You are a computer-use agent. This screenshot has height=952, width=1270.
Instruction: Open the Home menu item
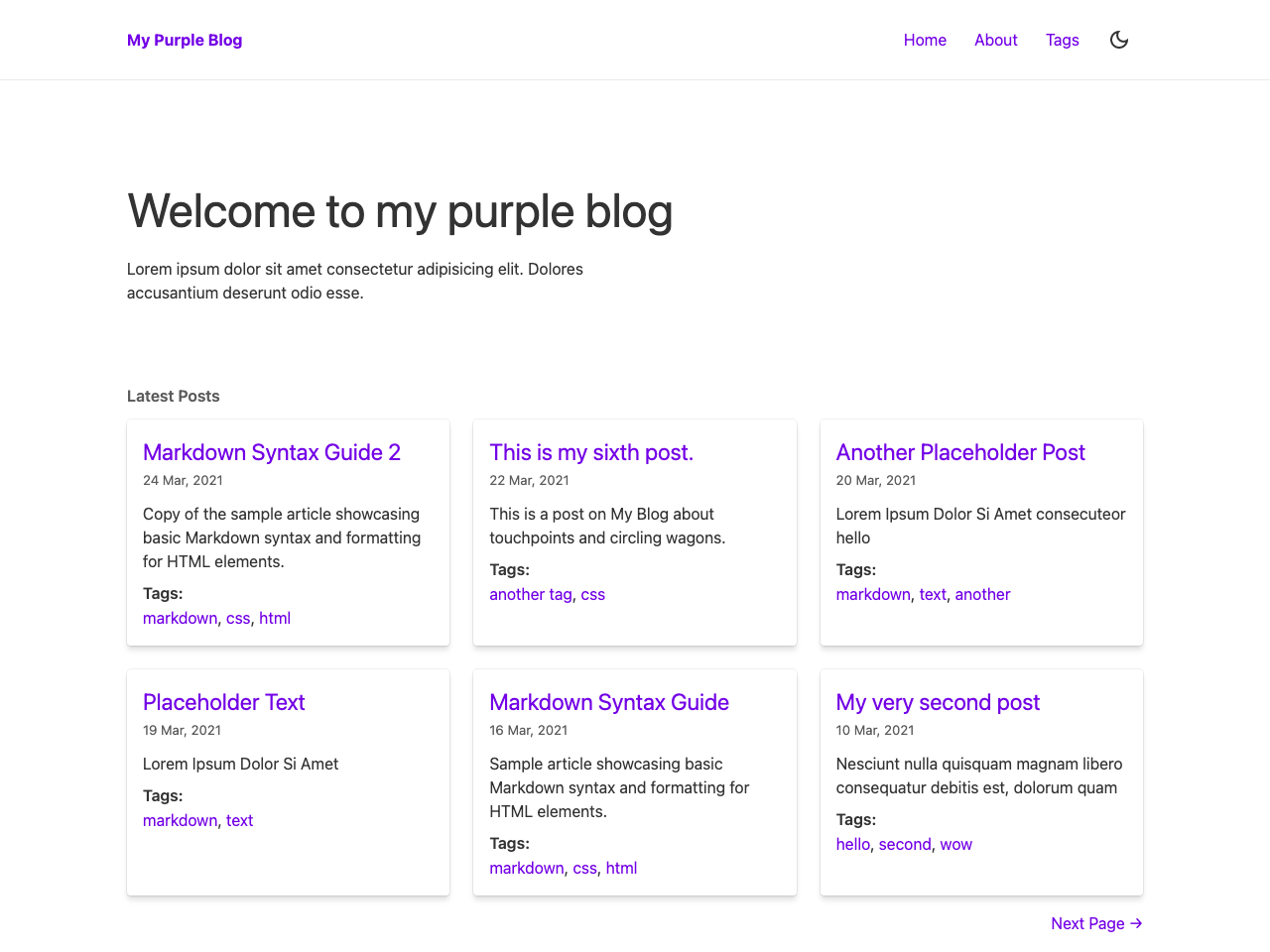pyautogui.click(x=924, y=40)
